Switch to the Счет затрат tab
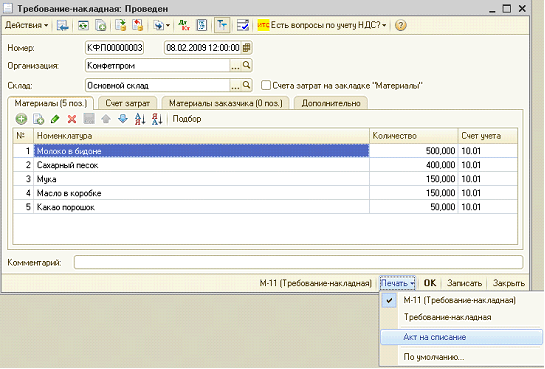Image resolution: width=545 pixels, height=369 pixels. (128, 103)
